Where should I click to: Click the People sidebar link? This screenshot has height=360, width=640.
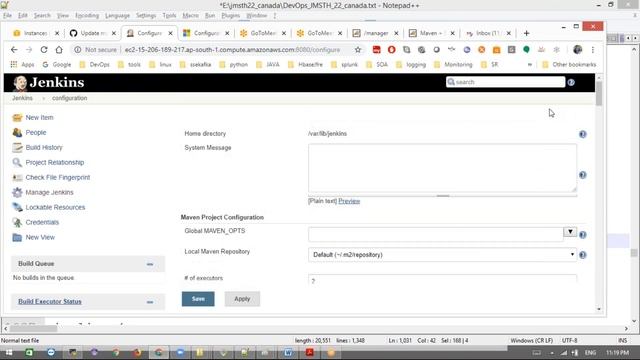[36, 133]
